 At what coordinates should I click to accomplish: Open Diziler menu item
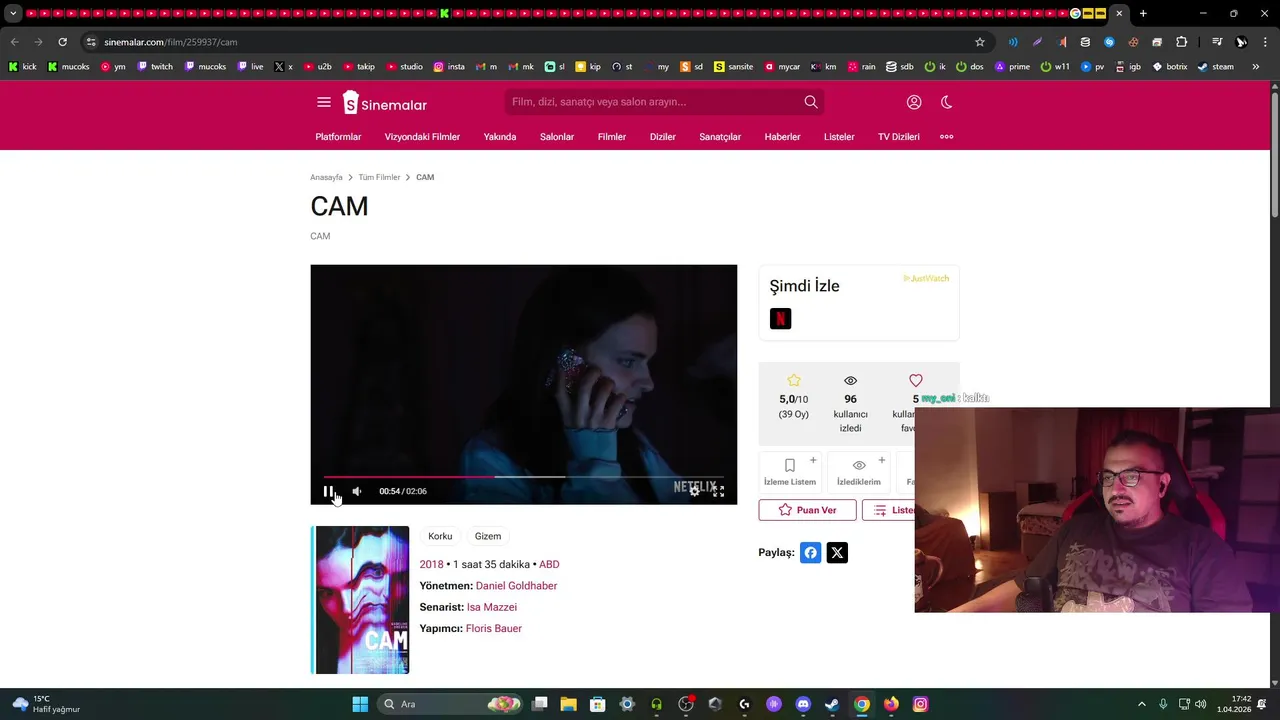pos(663,137)
